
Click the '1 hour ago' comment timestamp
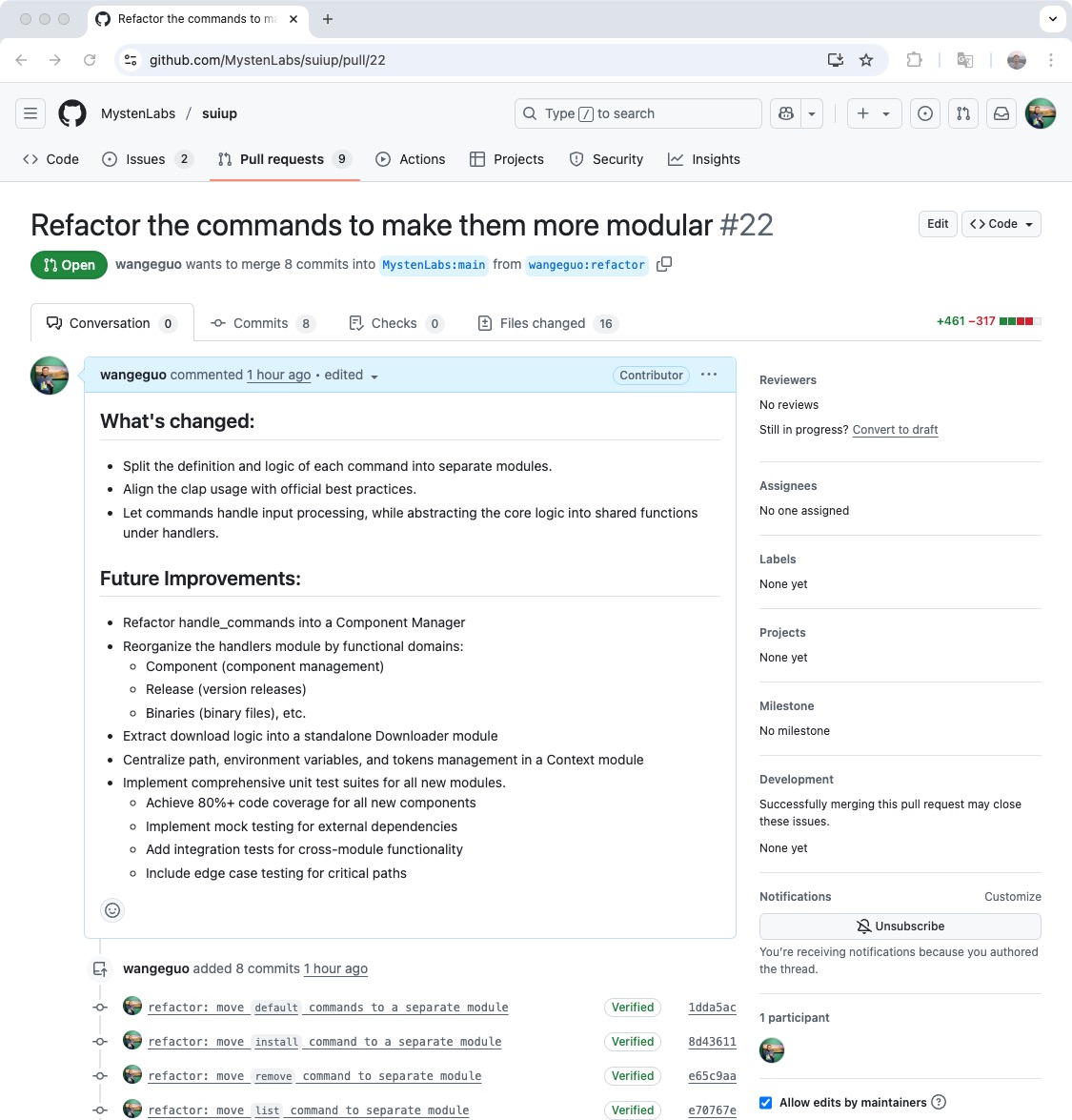coord(278,375)
